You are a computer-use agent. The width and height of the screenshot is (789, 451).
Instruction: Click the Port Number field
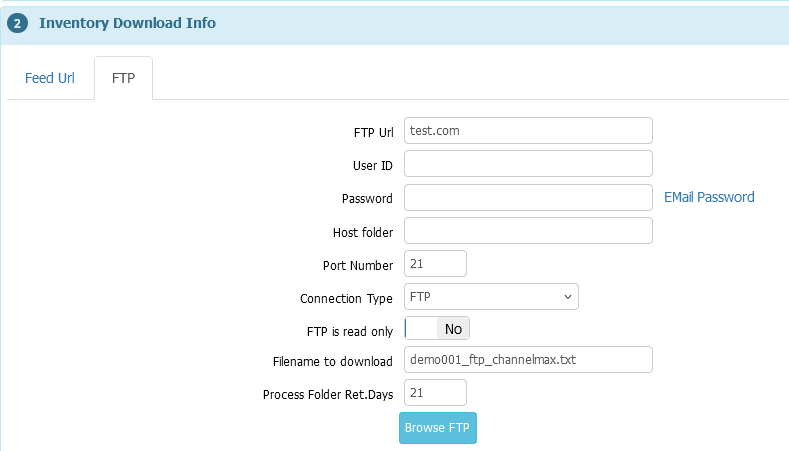435,264
